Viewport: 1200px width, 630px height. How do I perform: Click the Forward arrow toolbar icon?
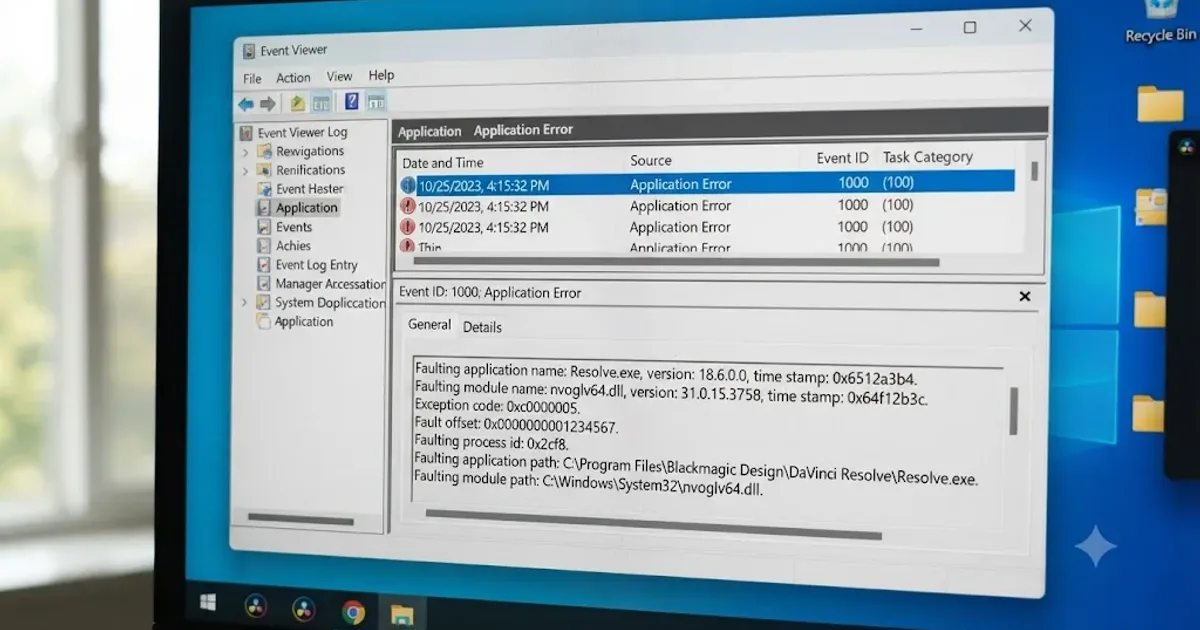(x=267, y=103)
